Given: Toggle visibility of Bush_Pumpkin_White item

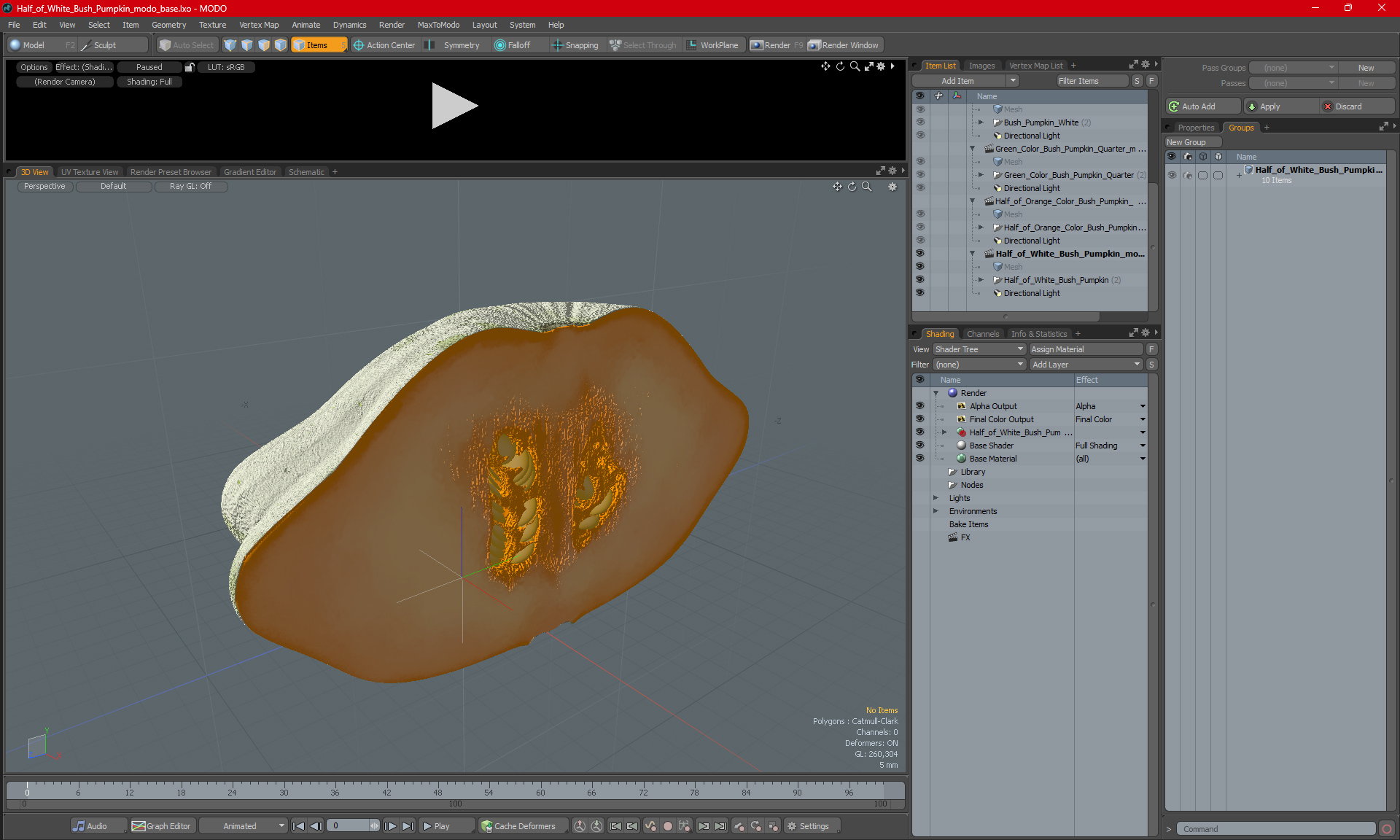Looking at the screenshot, I should tap(920, 122).
